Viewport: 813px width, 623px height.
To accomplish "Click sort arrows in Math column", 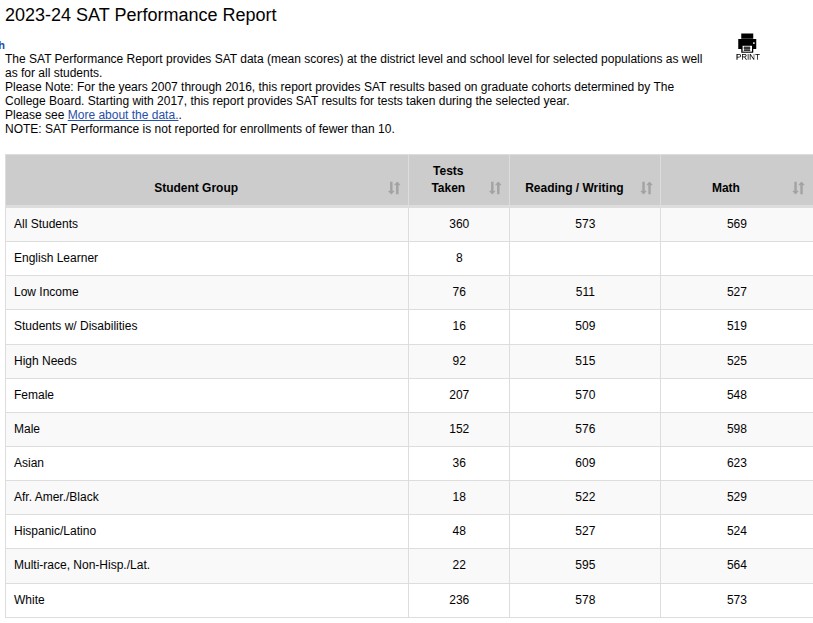I will 798,188.
